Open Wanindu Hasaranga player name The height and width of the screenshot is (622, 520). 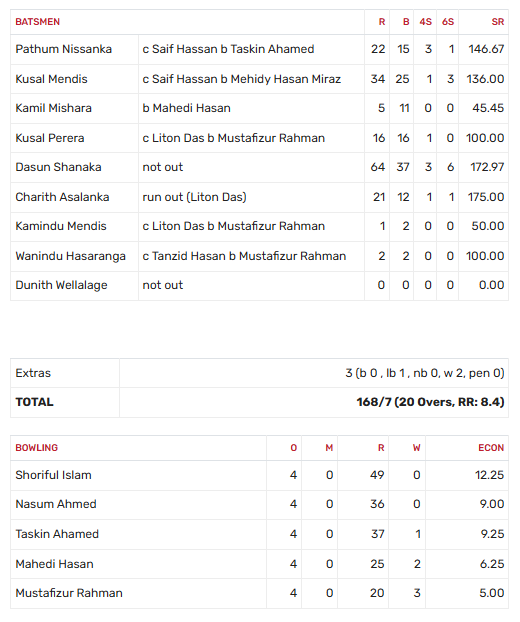[71, 256]
